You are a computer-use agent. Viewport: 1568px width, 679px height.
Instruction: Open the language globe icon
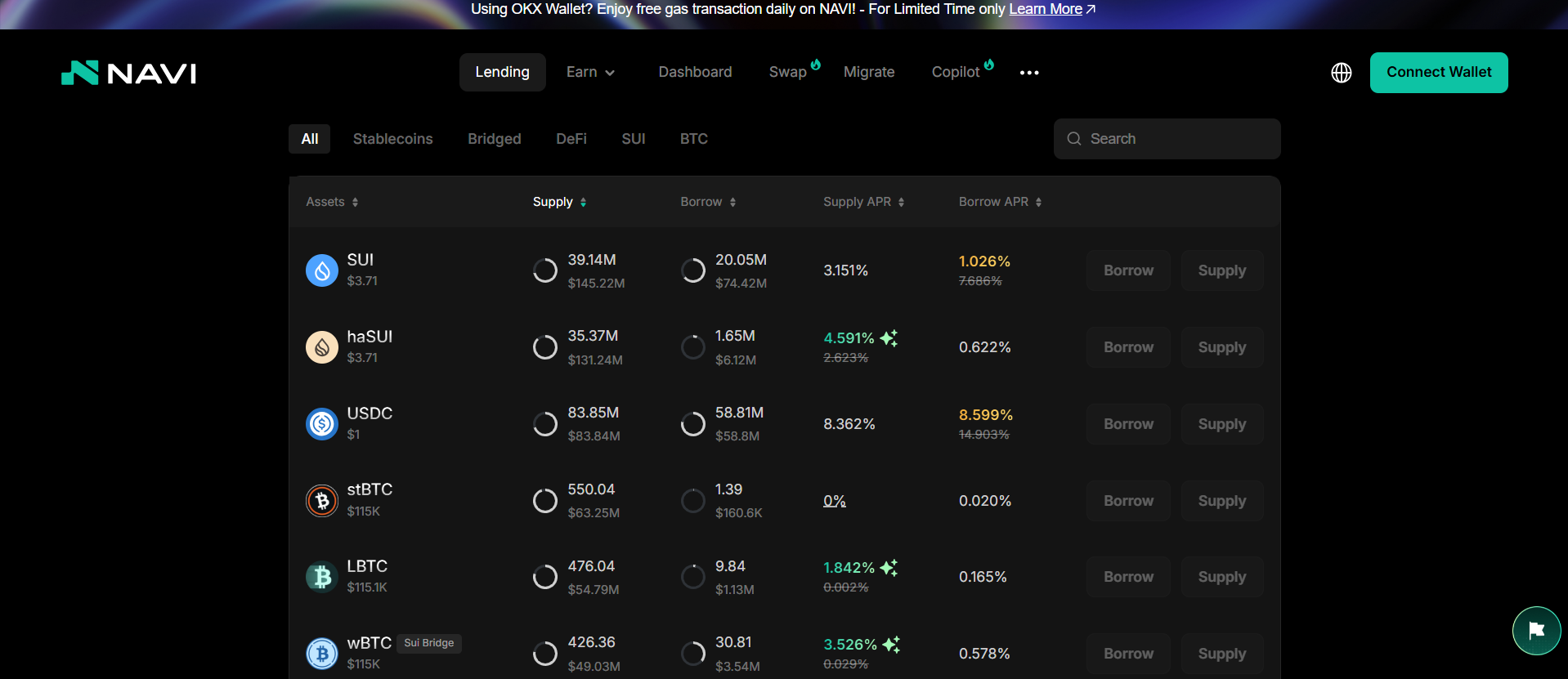[x=1341, y=73]
